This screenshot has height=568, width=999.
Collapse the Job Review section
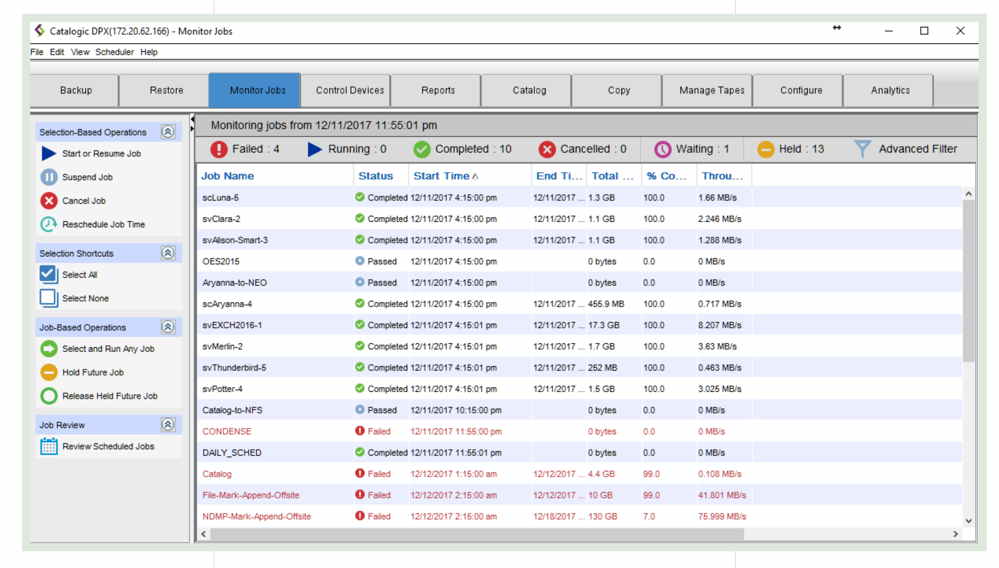(168, 424)
